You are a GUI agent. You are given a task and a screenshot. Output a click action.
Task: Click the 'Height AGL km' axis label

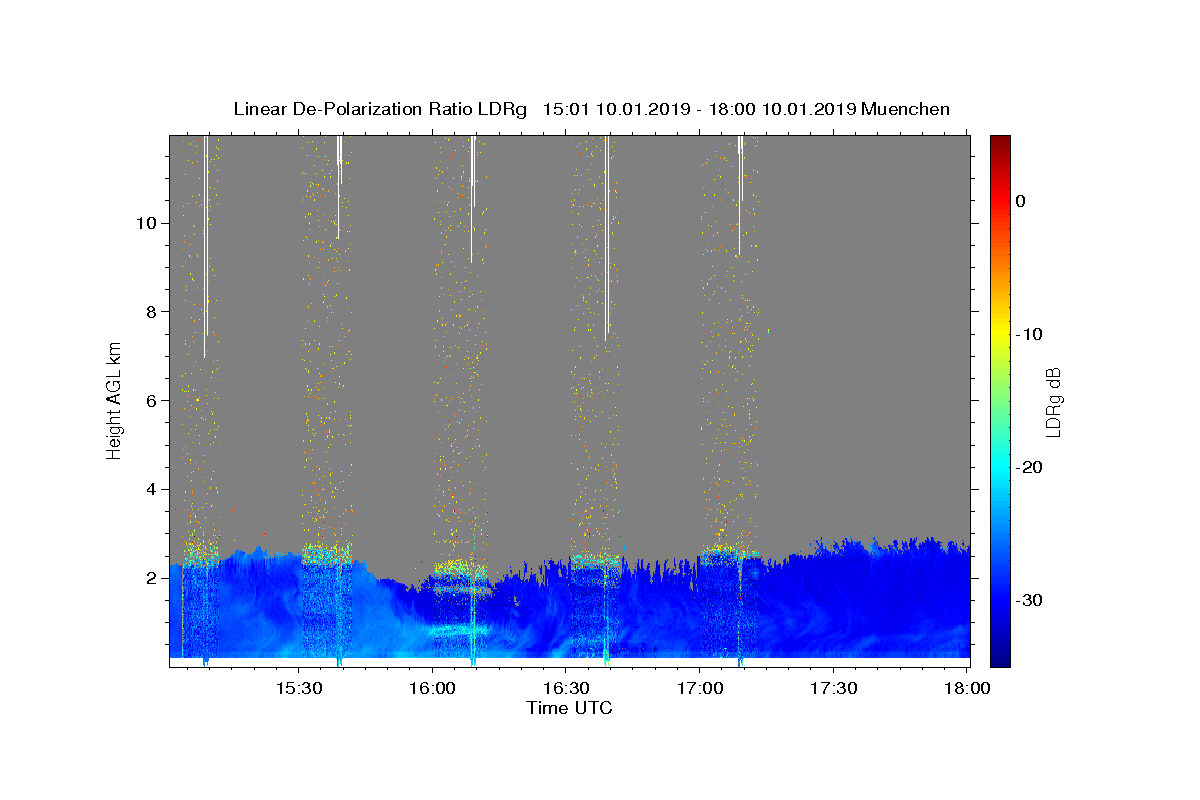(x=115, y=399)
